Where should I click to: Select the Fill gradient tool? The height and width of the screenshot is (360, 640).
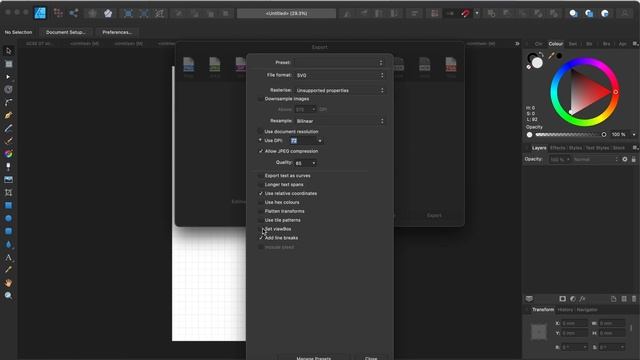(8, 154)
